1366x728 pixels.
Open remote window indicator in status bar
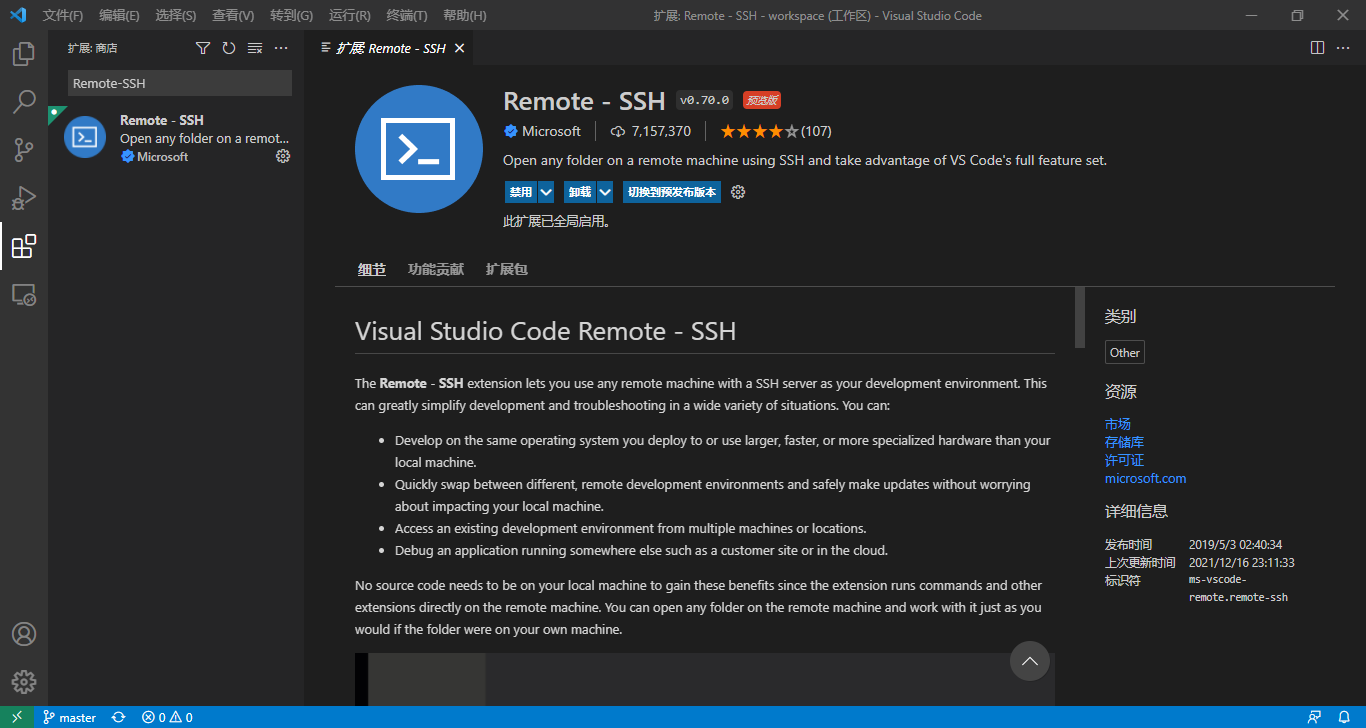tap(17, 717)
